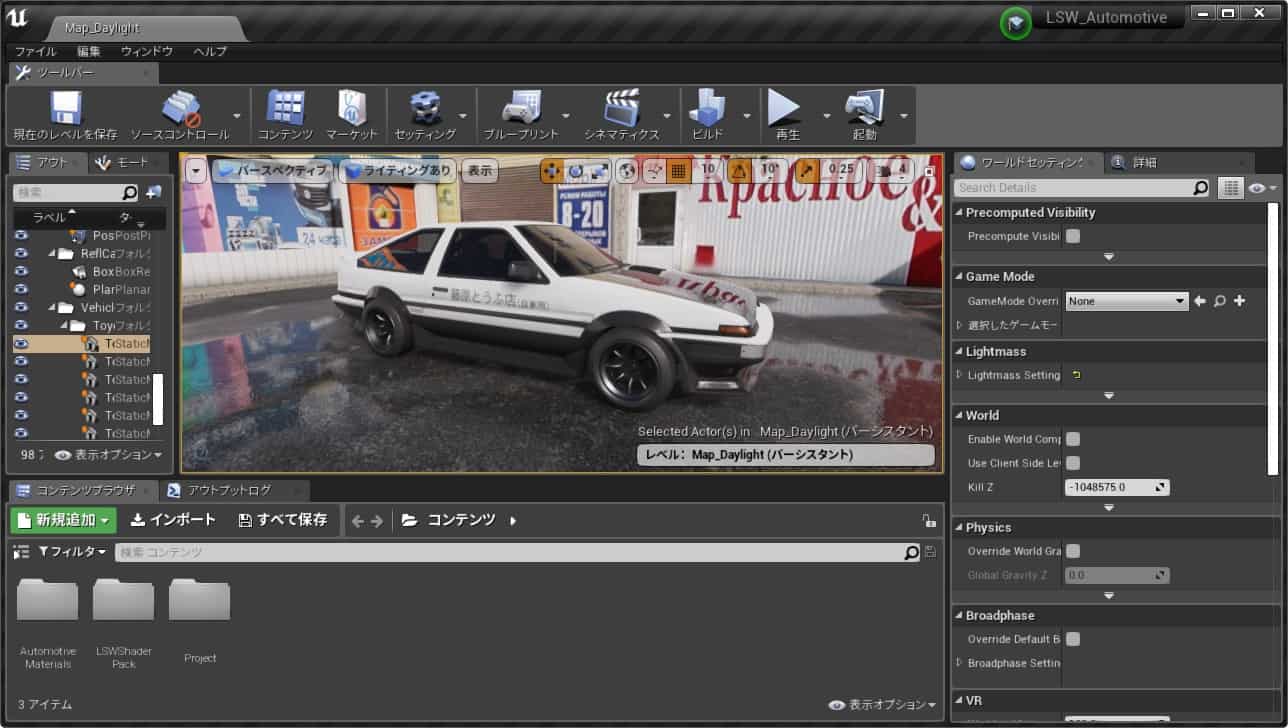Maximize viewport with the corner icon

point(929,171)
